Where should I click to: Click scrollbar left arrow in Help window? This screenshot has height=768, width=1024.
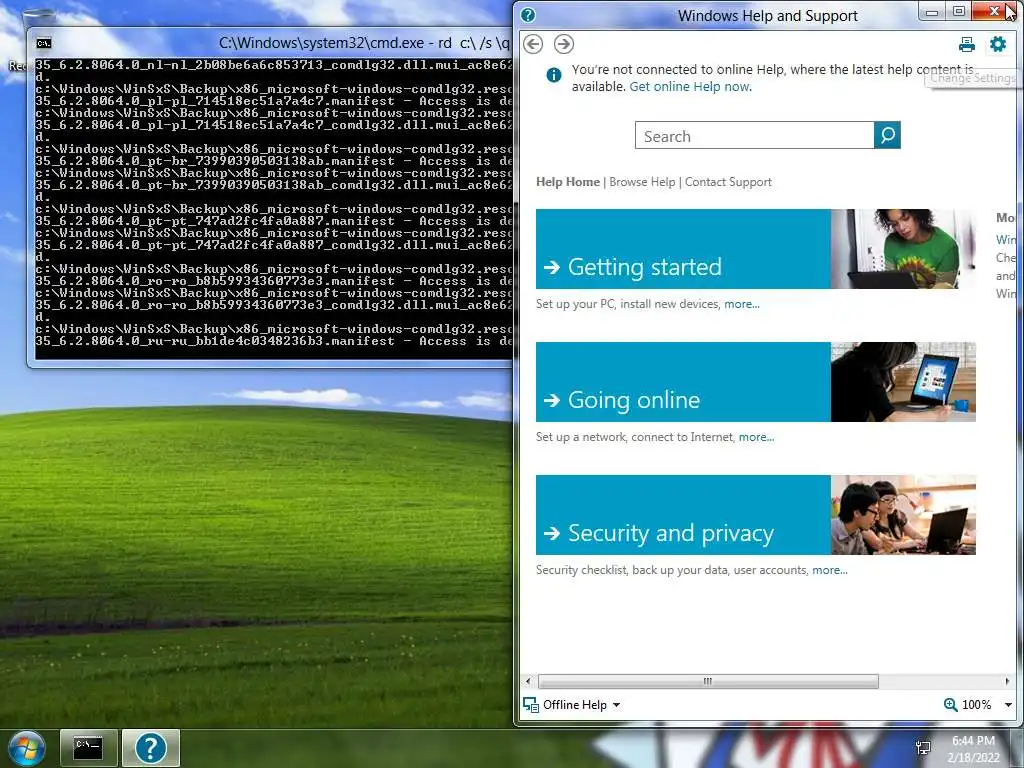click(528, 681)
